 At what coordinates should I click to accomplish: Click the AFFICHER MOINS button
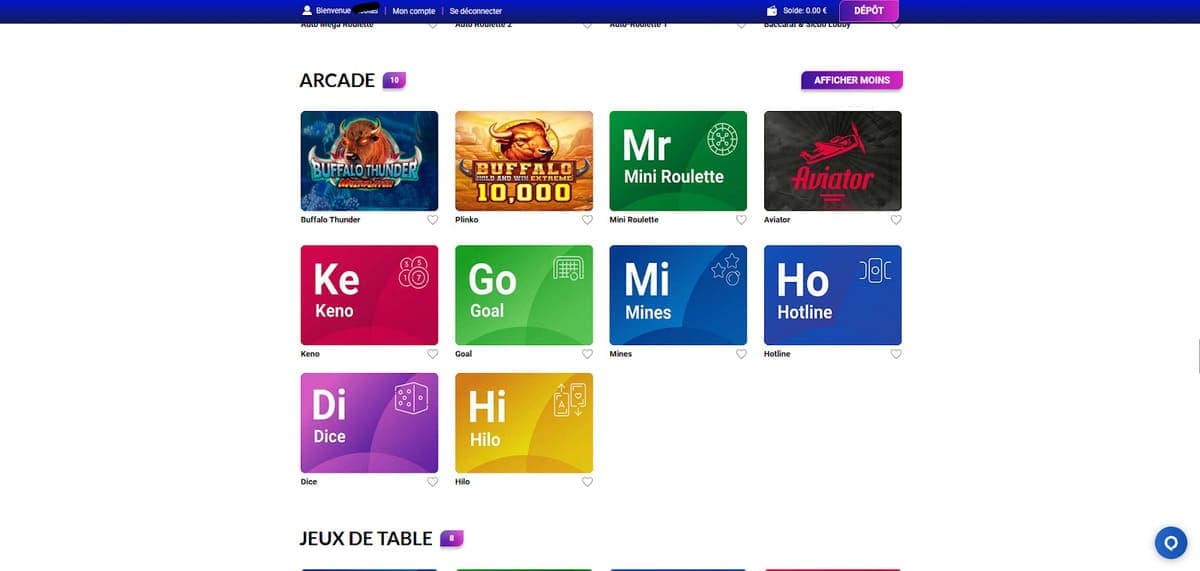(x=852, y=80)
